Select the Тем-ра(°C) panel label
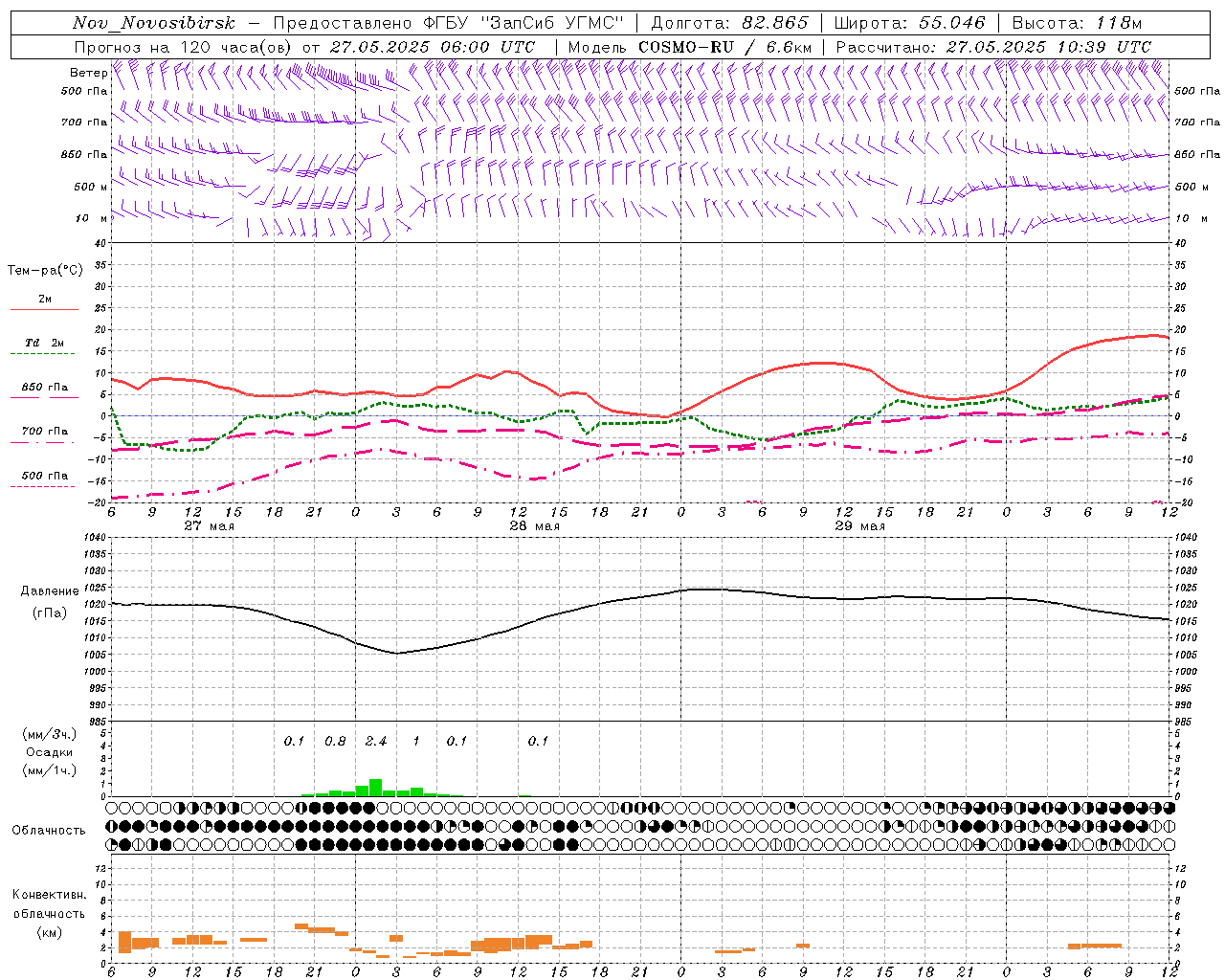The height and width of the screenshot is (980, 1225). pos(45,271)
